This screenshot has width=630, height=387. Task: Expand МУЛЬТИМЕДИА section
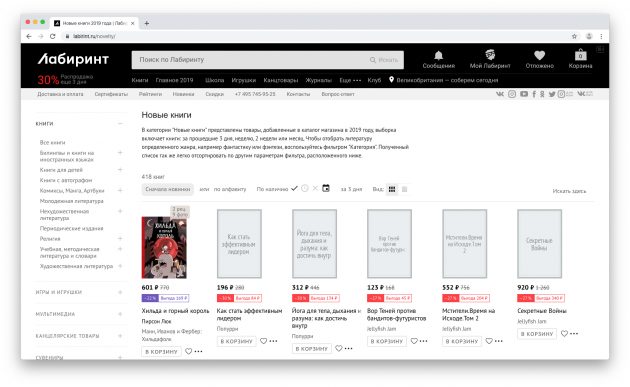tap(120, 314)
